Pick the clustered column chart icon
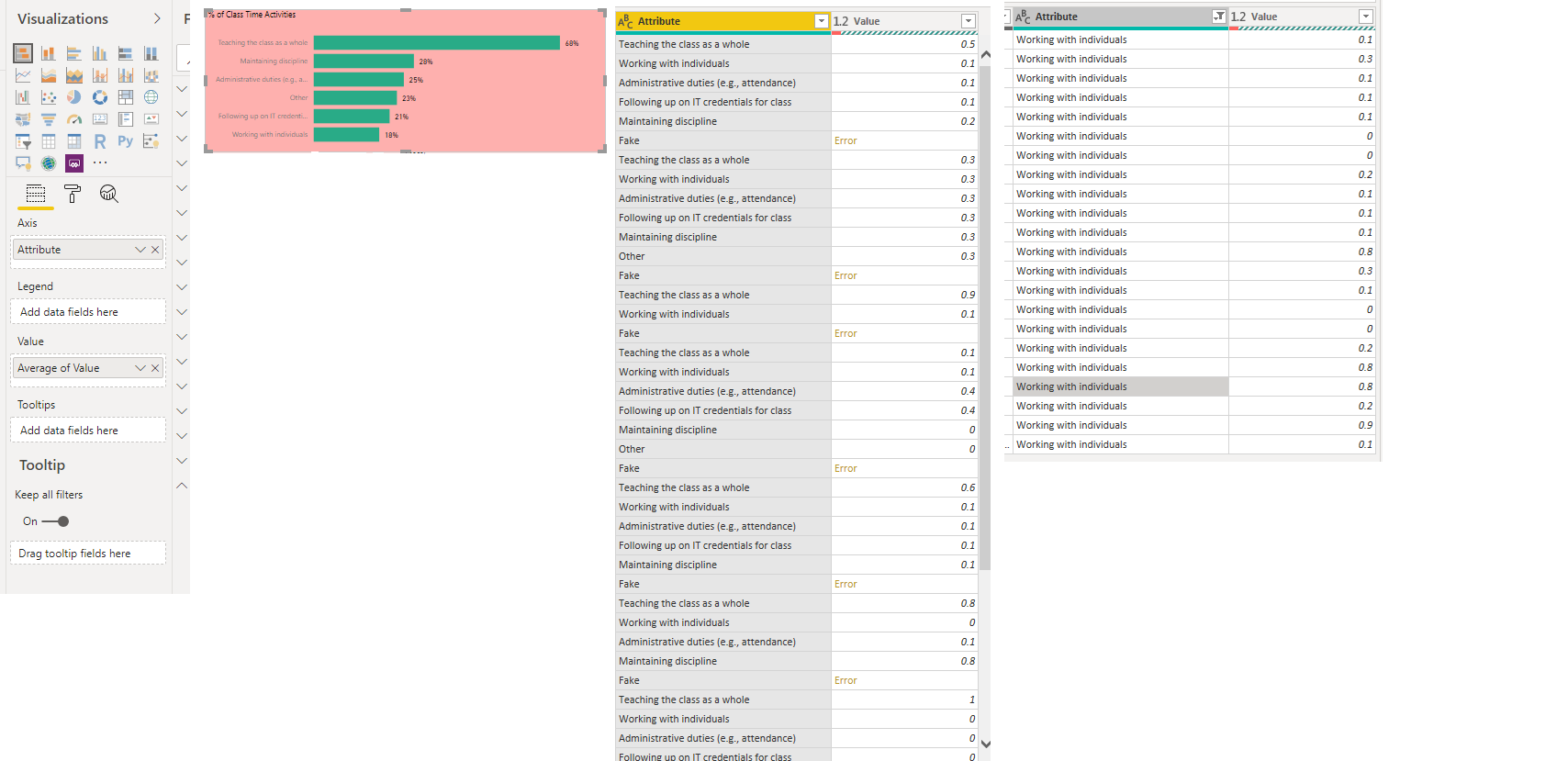The image size is (1568, 761). (100, 53)
